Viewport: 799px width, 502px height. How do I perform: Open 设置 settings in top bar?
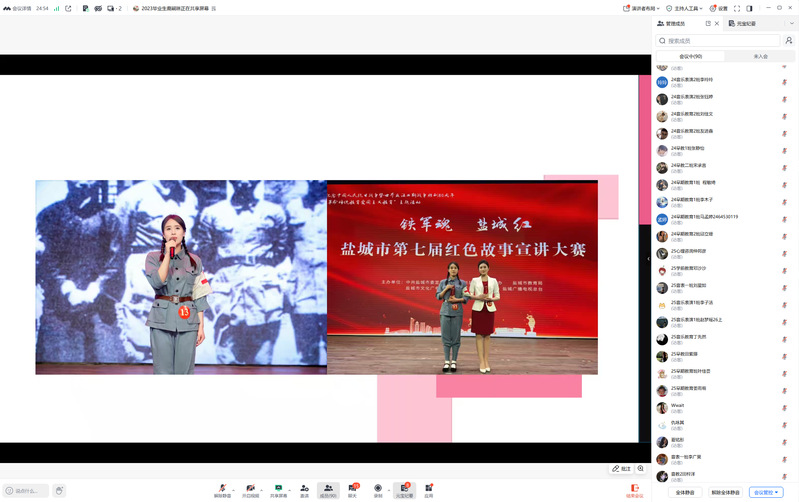[717, 8]
